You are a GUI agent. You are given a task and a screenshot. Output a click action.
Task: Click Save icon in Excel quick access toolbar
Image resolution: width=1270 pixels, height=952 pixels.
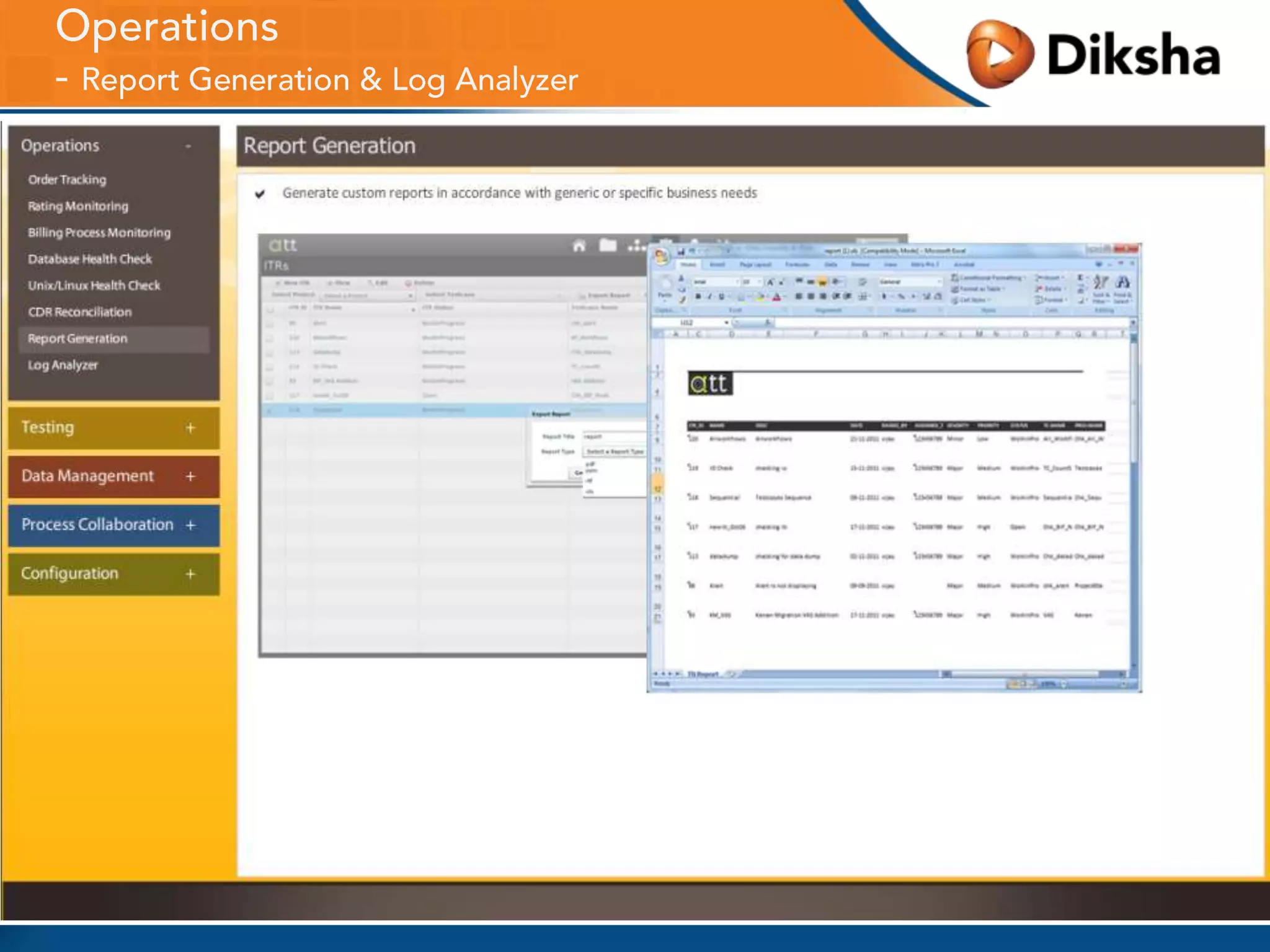pyautogui.click(x=681, y=252)
